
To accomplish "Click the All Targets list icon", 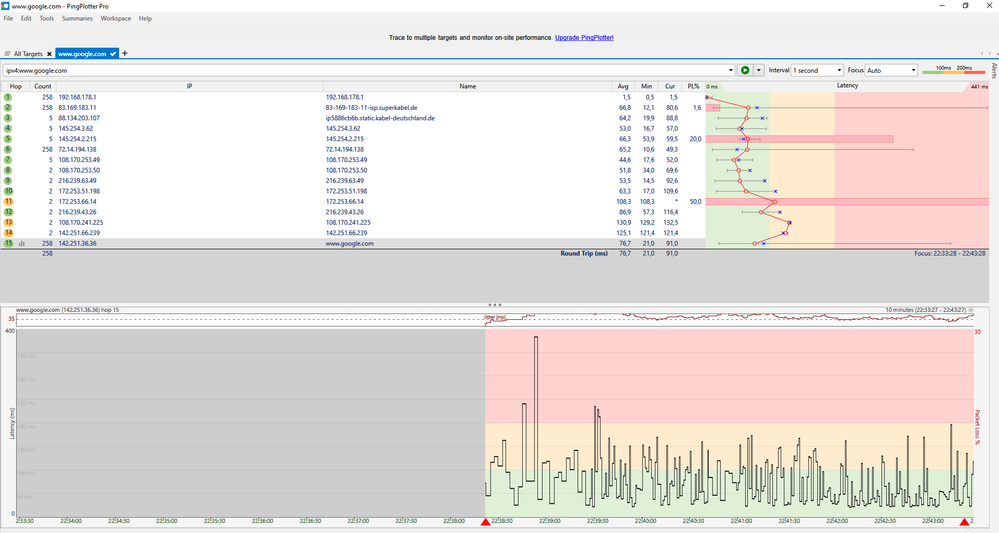I will tap(8, 54).
